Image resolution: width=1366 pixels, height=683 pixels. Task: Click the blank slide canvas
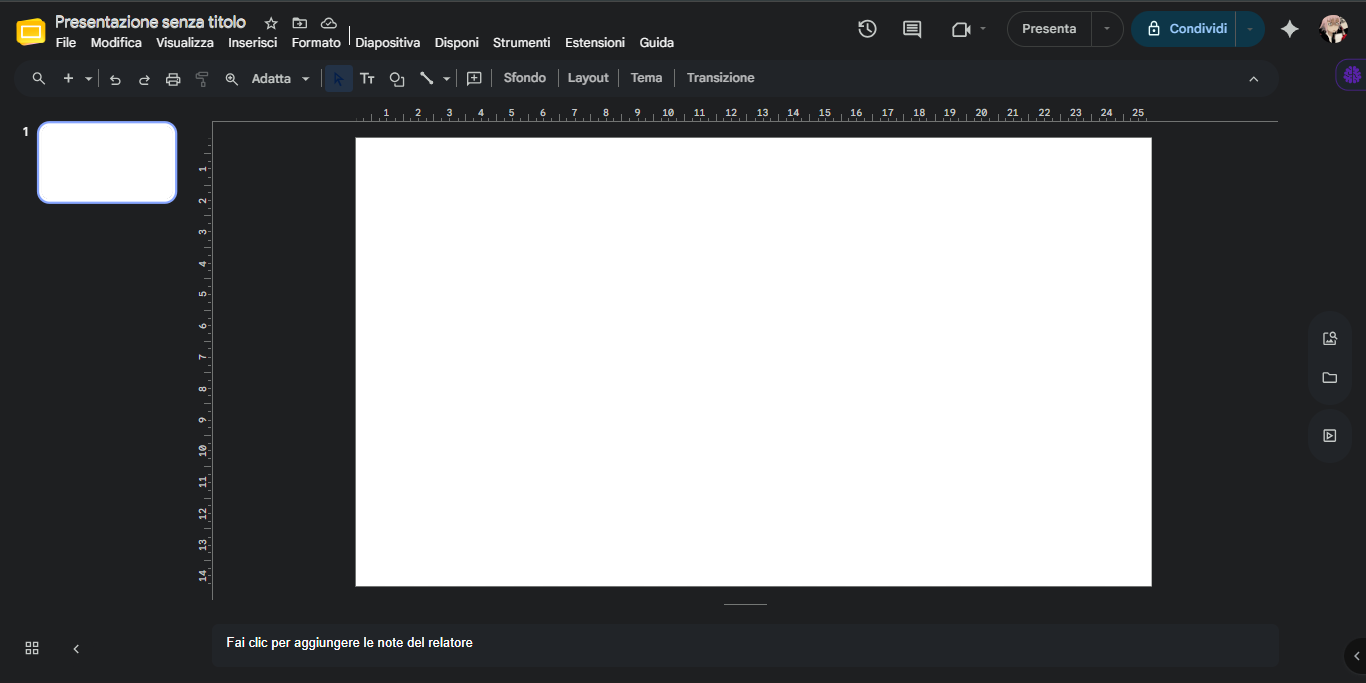coord(753,362)
